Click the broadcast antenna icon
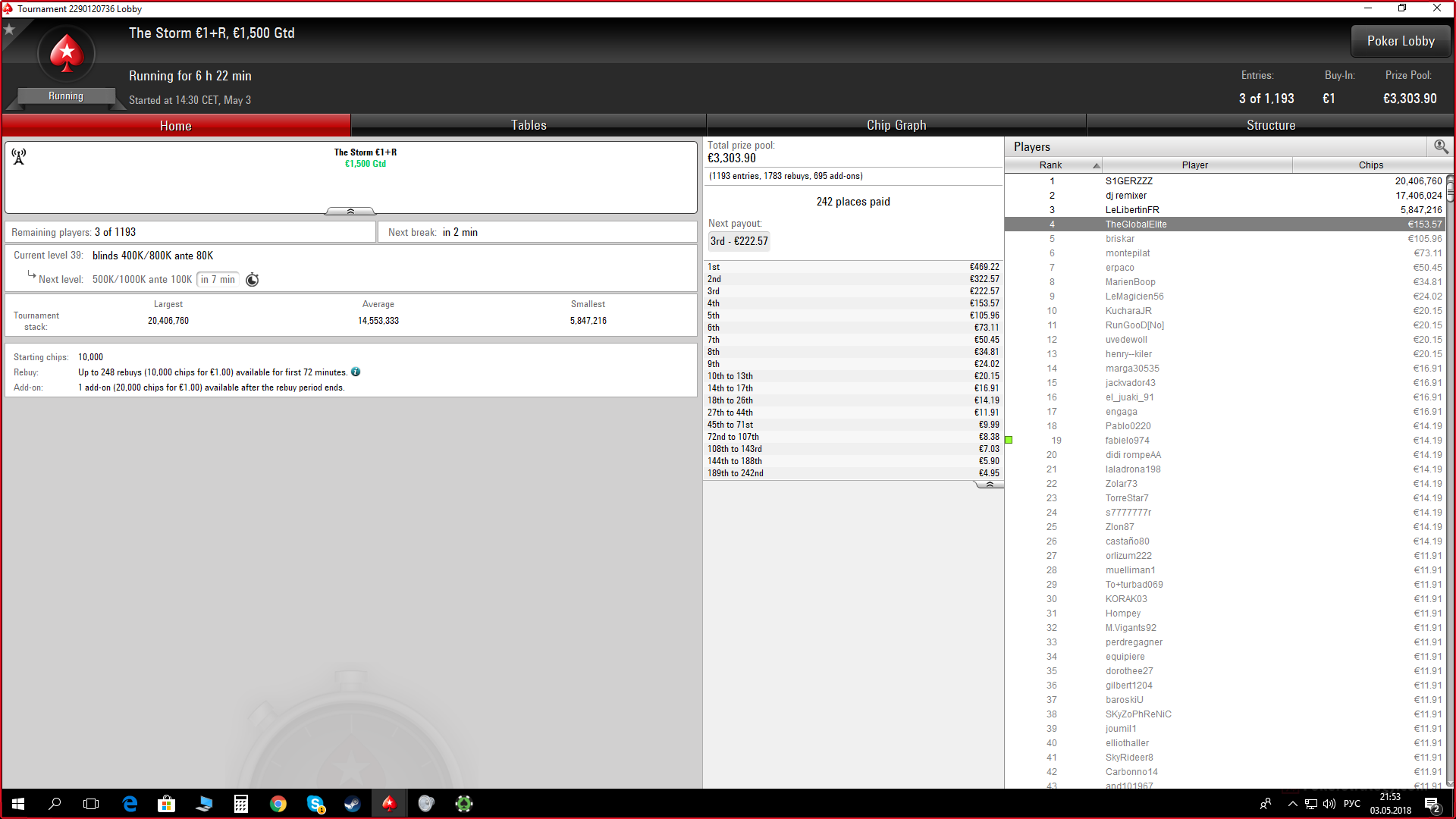This screenshot has height=819, width=1456. click(19, 156)
